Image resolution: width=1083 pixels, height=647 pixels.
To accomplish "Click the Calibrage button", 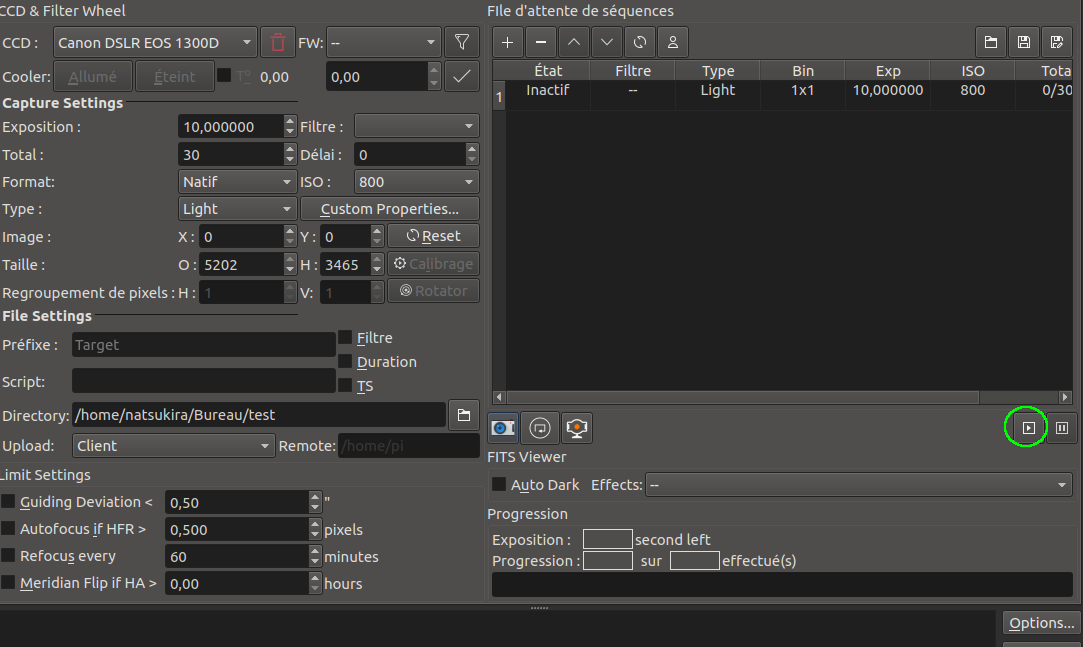I will 433,264.
